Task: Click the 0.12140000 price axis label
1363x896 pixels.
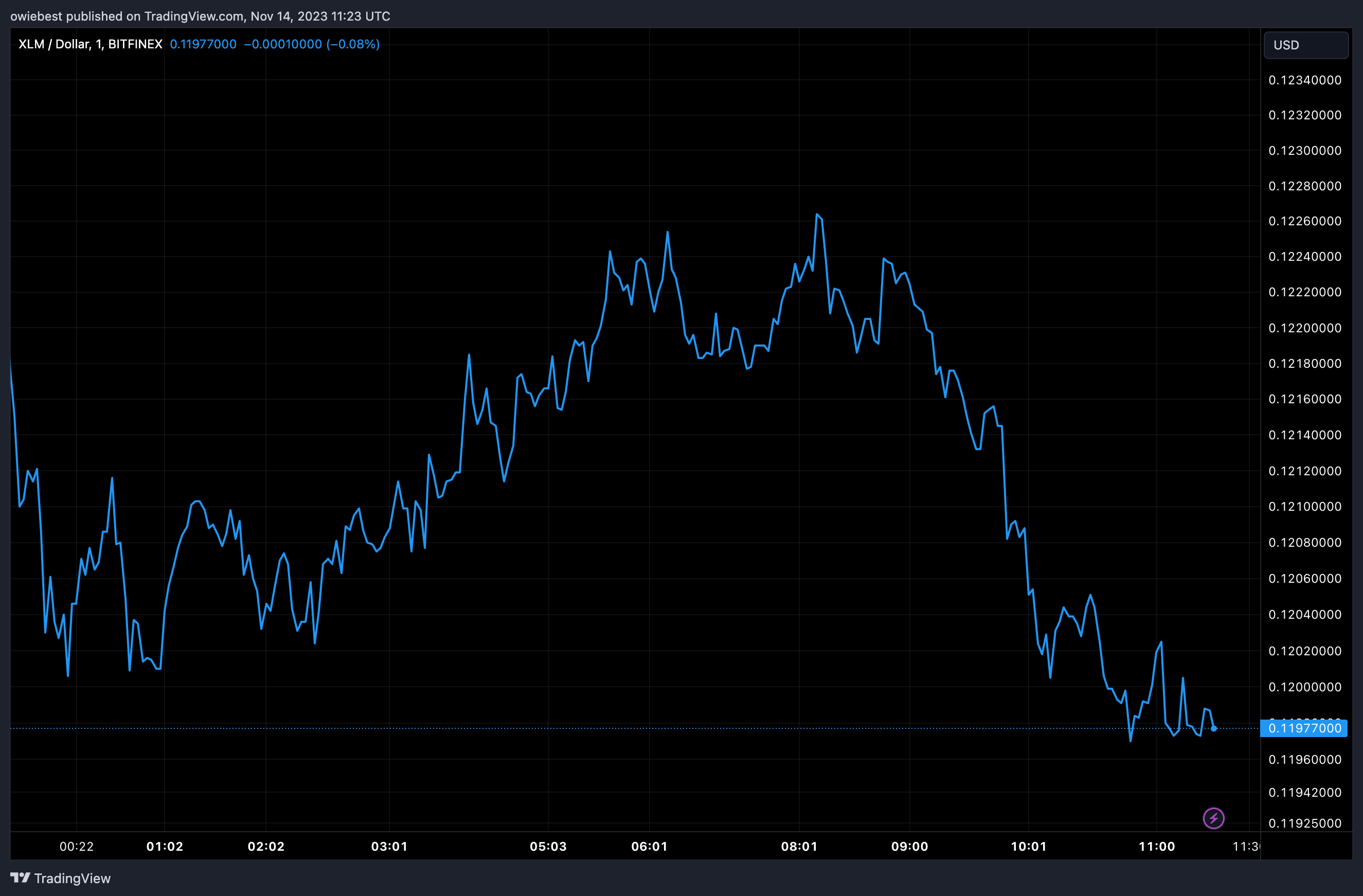Action: click(1305, 435)
